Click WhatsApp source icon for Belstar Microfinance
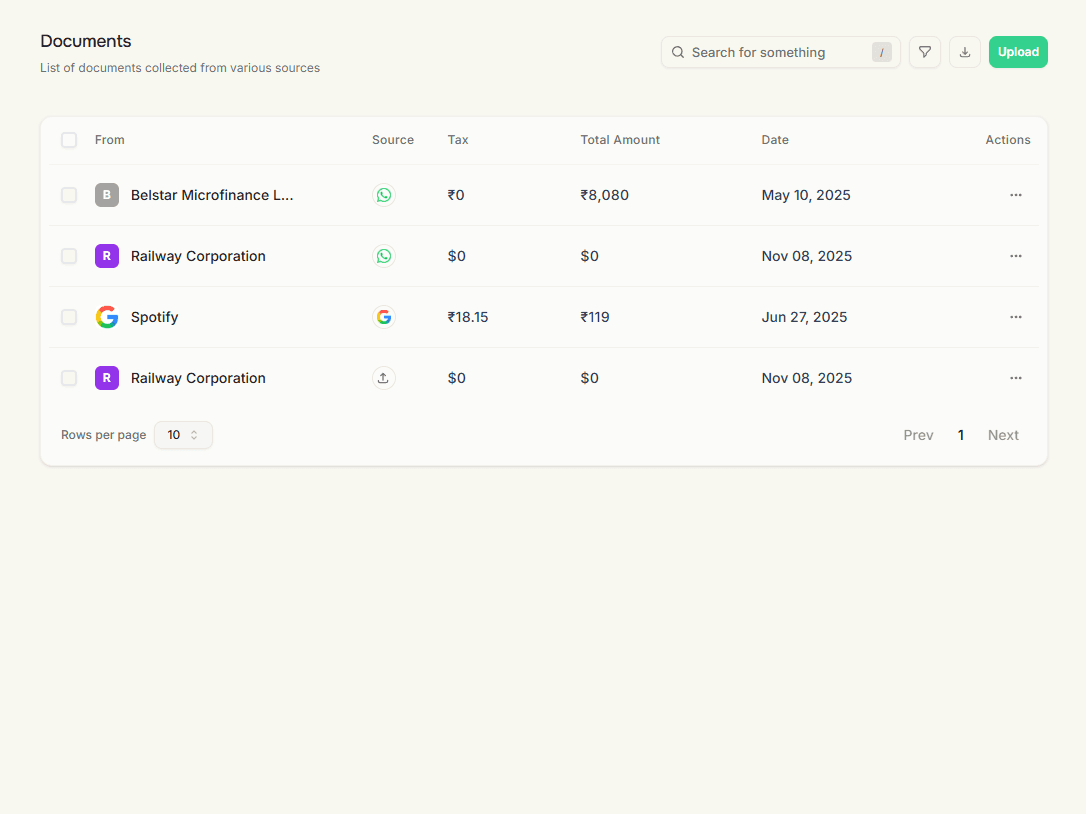1086x814 pixels. click(384, 195)
